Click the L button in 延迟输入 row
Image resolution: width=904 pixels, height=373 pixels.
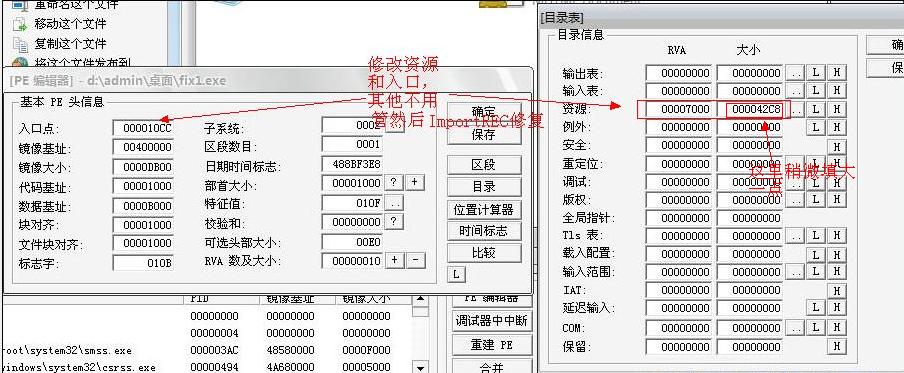[815, 308]
